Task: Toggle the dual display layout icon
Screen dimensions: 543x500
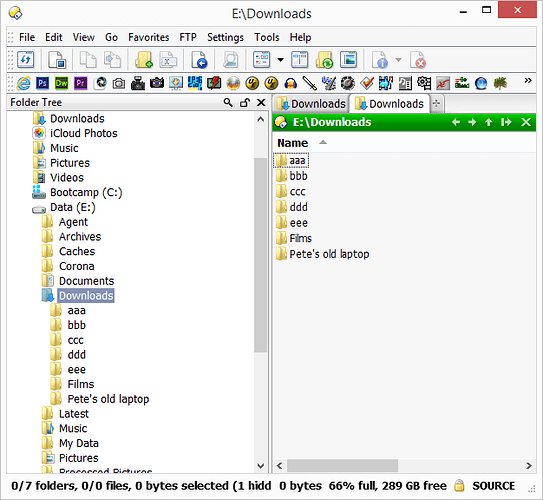Action: point(300,60)
